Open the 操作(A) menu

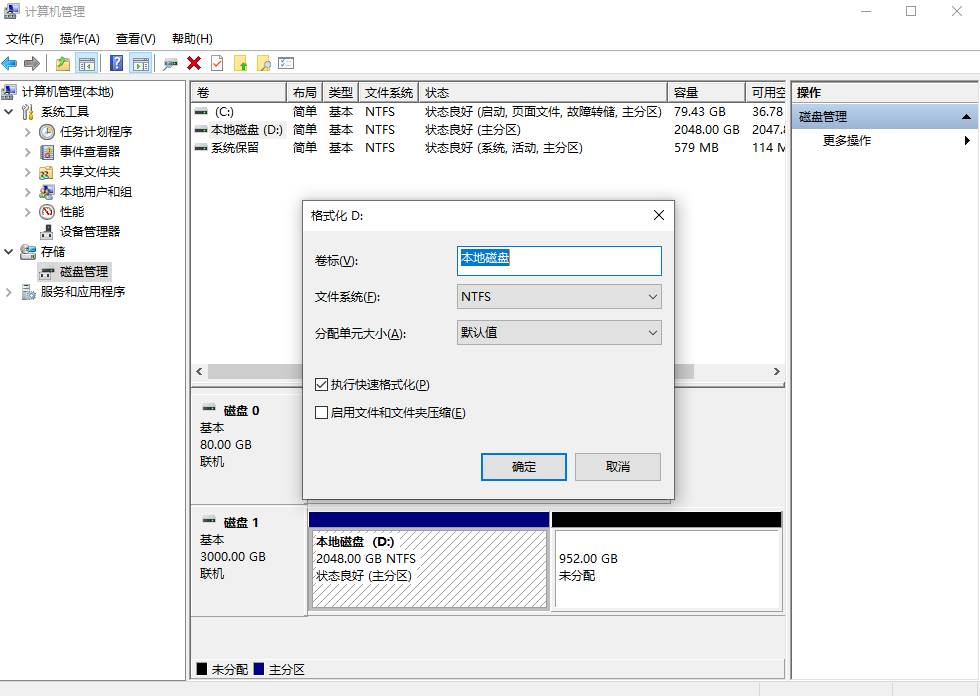79,39
